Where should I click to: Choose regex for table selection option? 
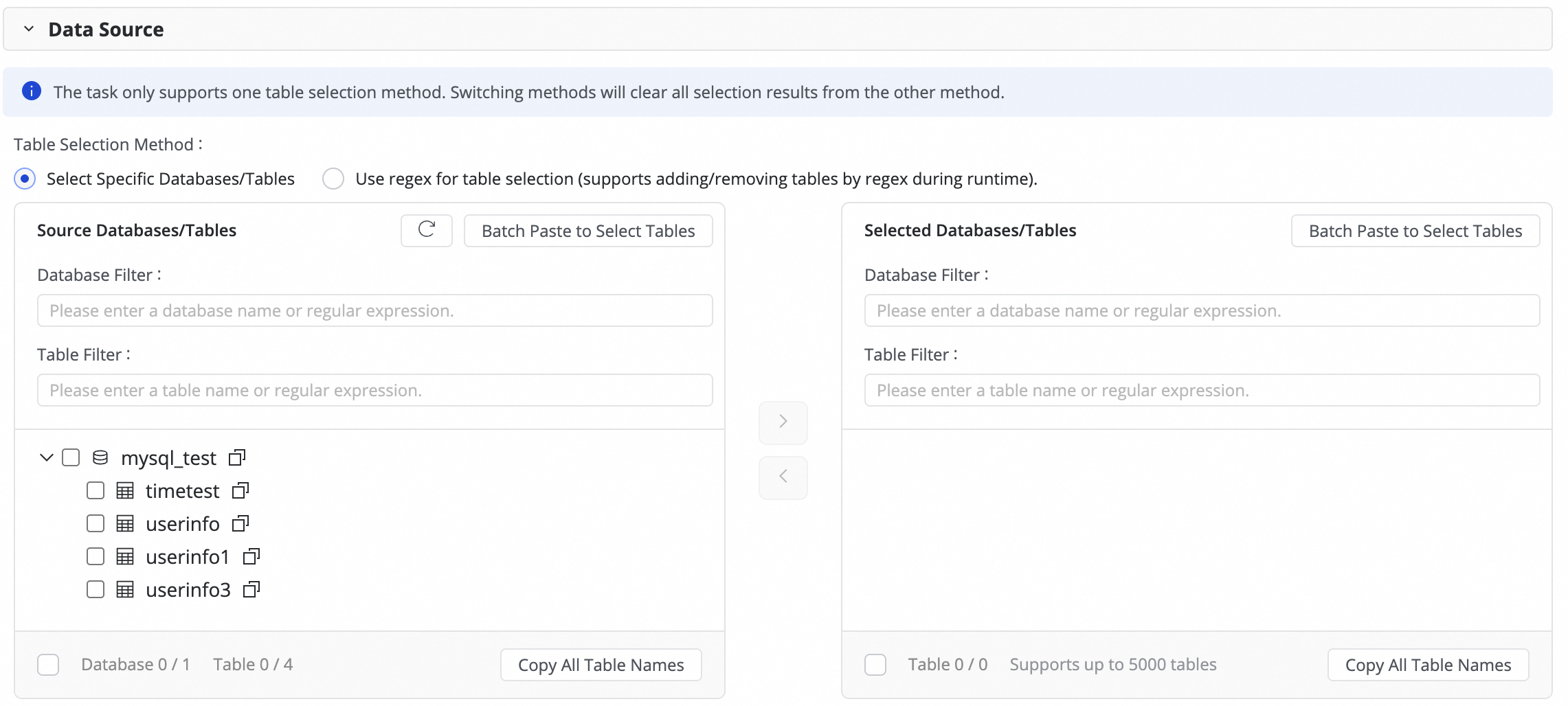[x=334, y=179]
